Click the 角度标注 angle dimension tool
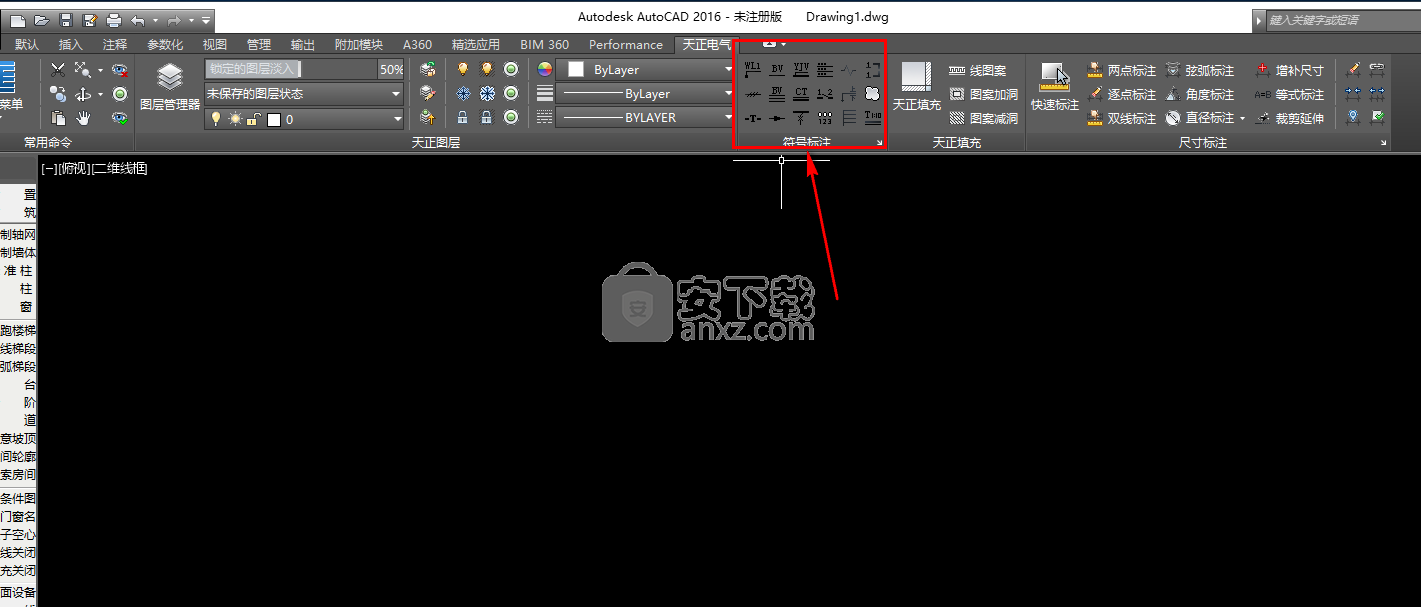The height and width of the screenshot is (607, 1421). coord(1199,95)
